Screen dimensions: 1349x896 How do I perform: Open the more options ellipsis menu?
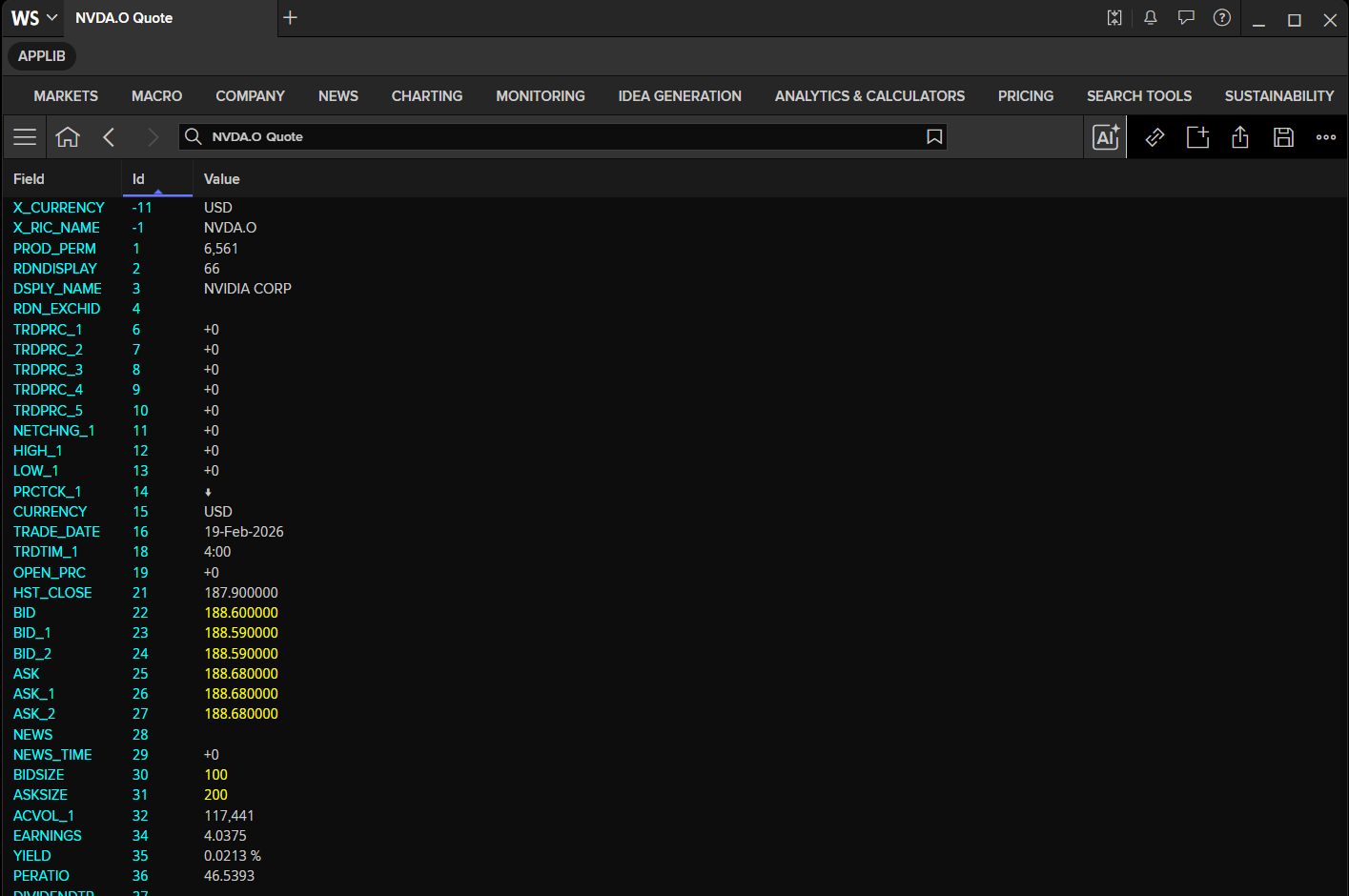point(1326,137)
